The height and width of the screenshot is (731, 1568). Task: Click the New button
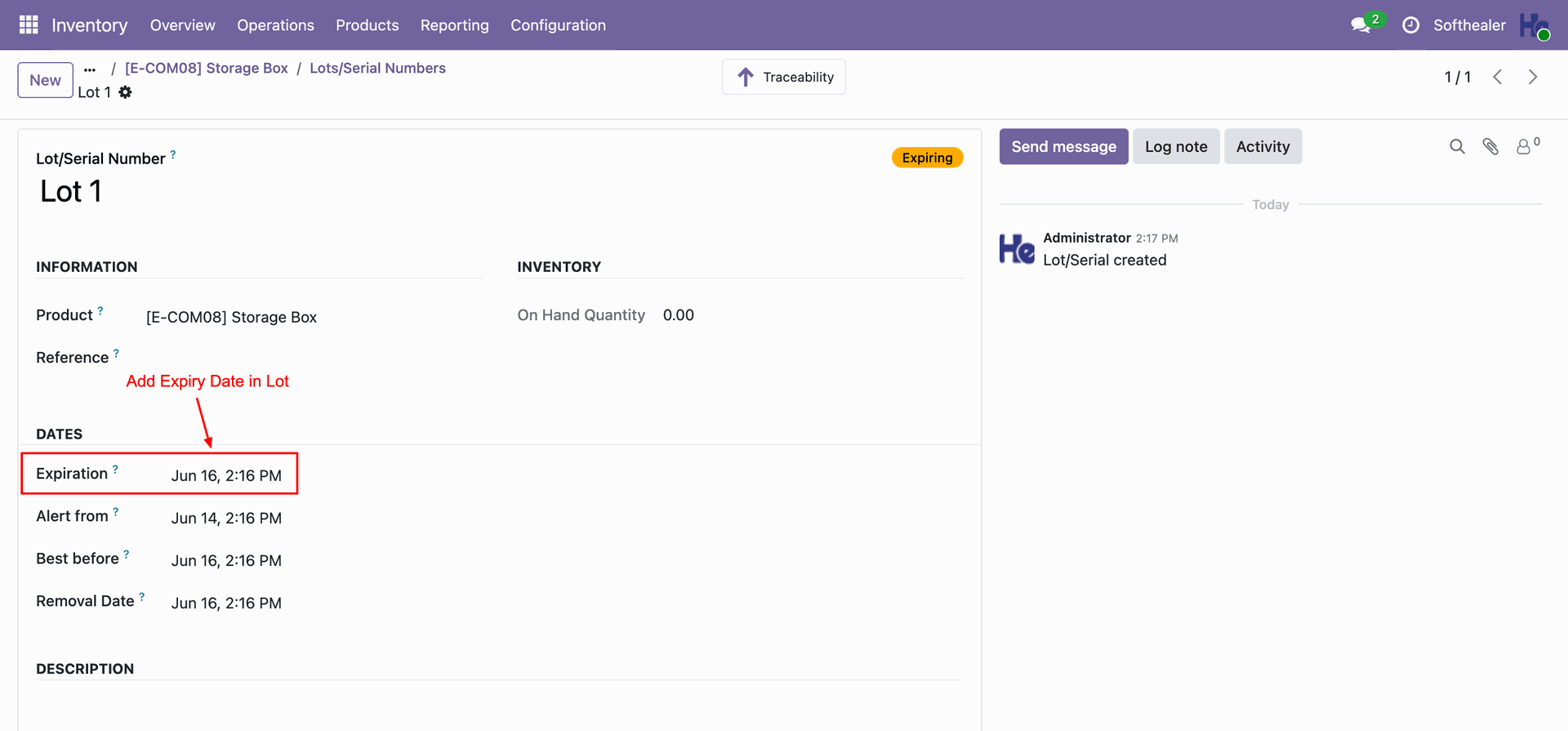coord(46,80)
